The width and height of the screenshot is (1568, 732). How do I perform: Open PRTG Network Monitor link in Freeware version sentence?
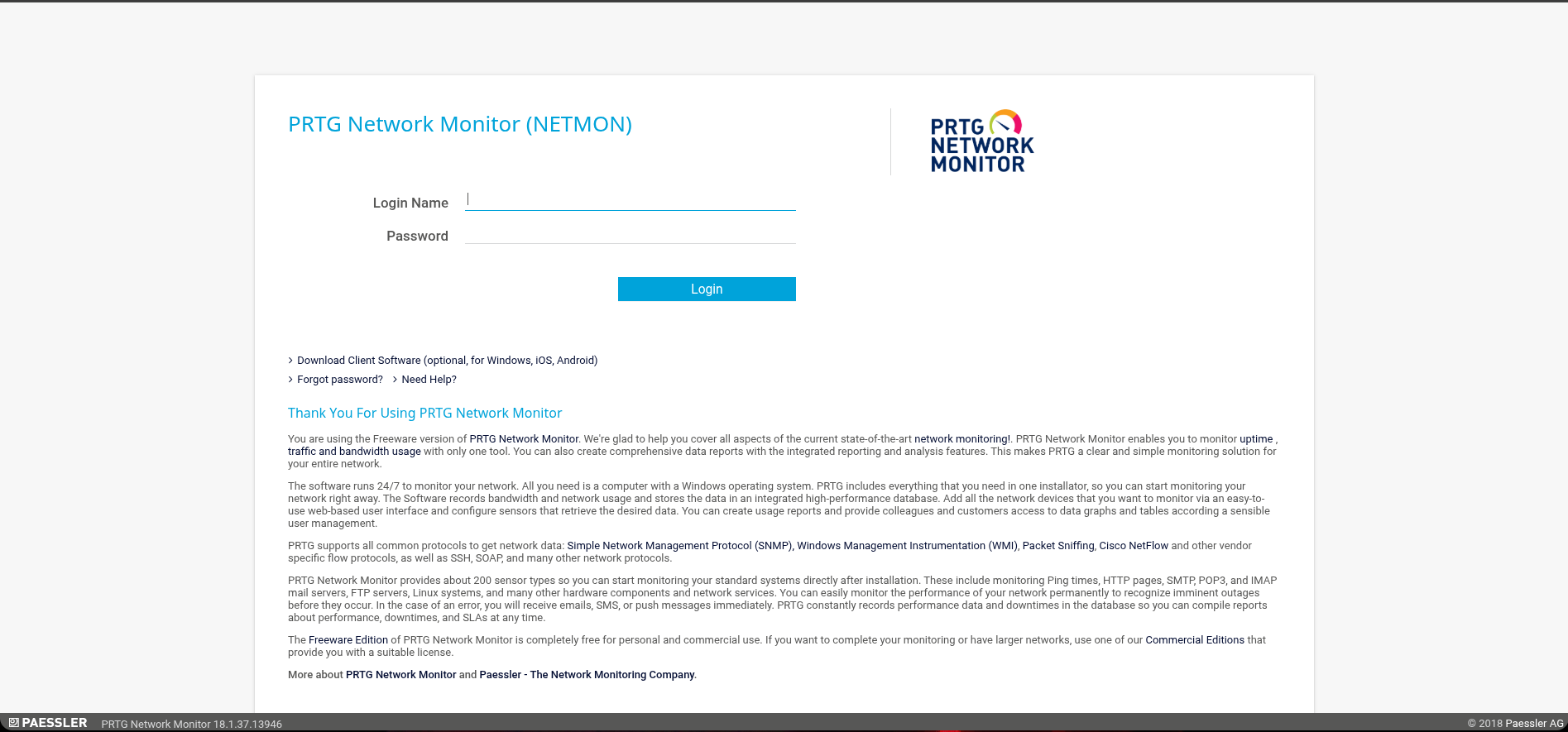[524, 439]
